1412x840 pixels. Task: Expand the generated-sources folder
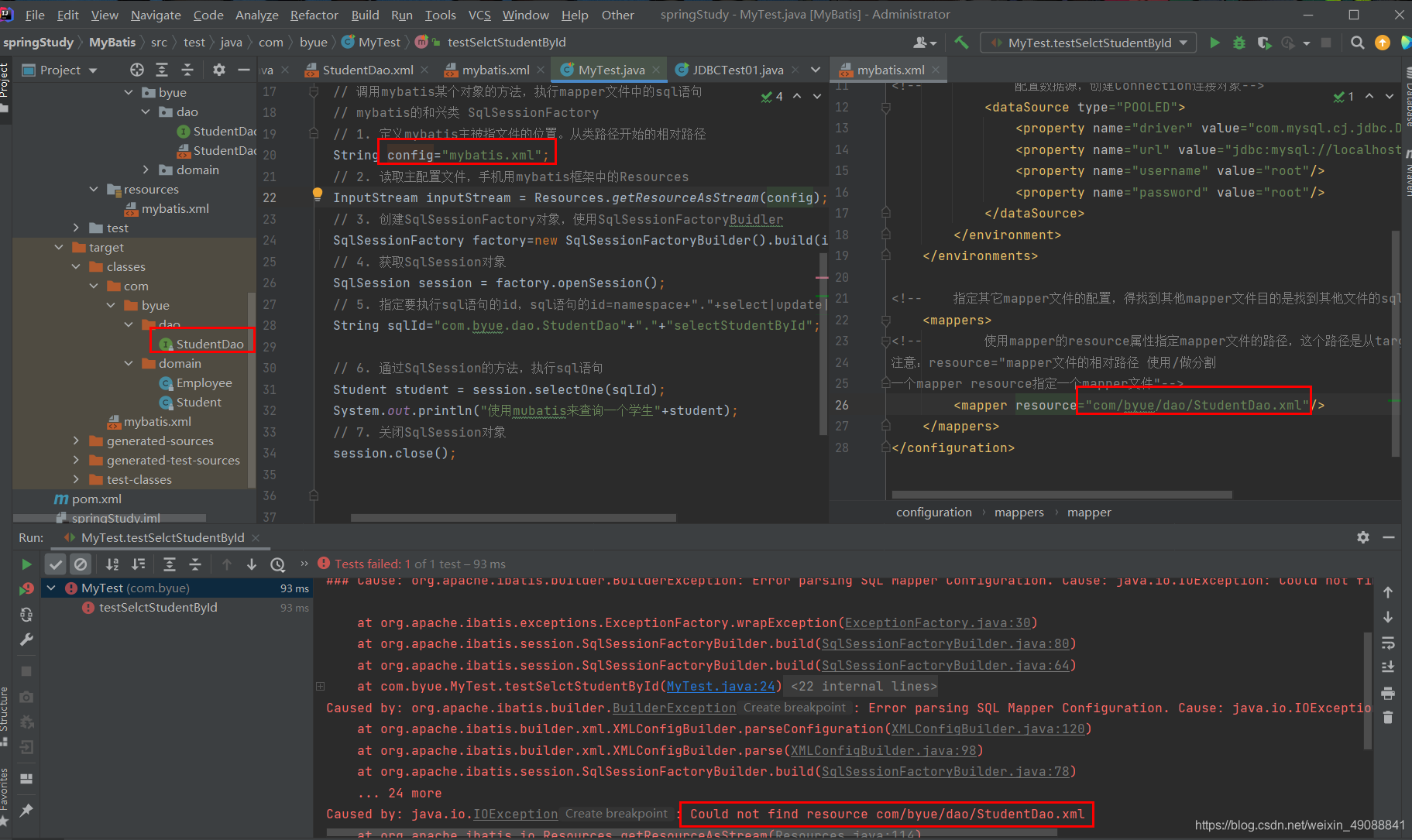[x=76, y=441]
